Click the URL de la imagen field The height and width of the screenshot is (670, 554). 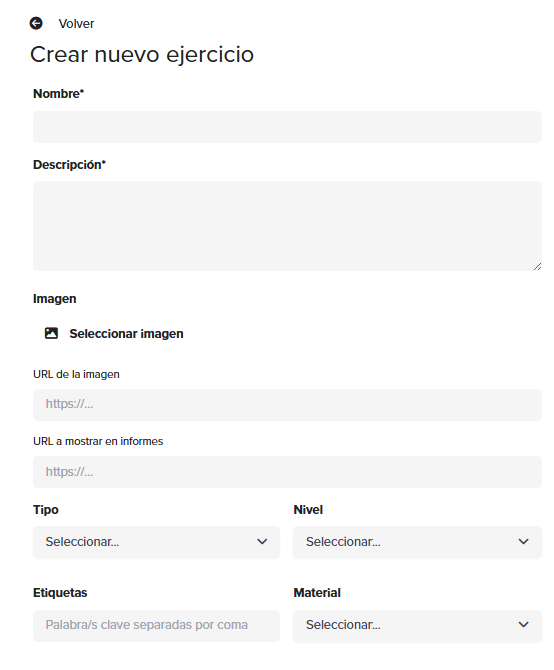pos(287,405)
